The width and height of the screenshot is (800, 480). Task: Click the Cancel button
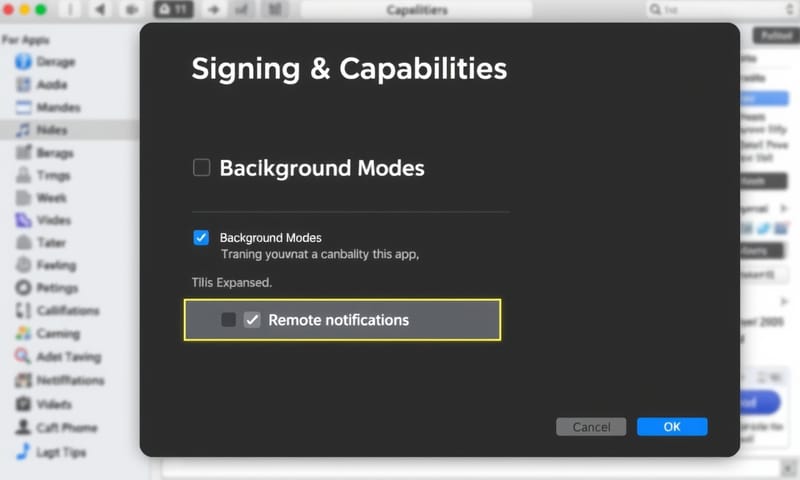click(x=591, y=426)
